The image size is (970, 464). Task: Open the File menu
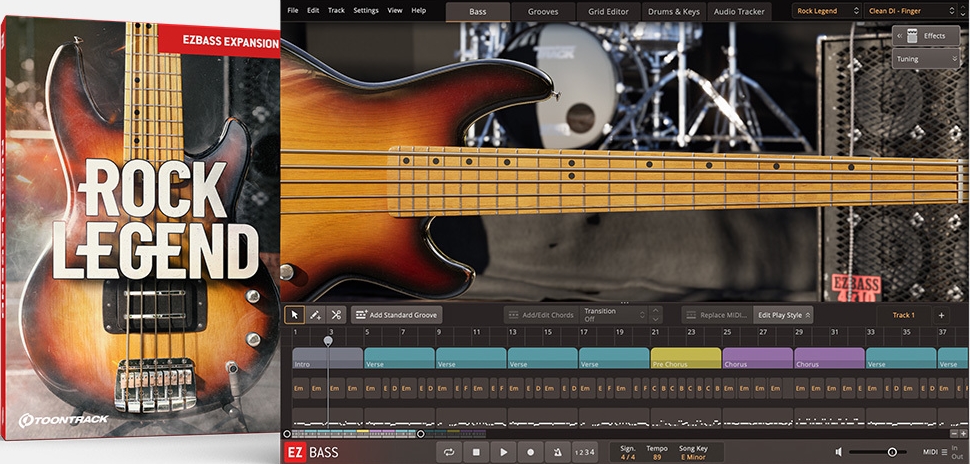click(293, 11)
